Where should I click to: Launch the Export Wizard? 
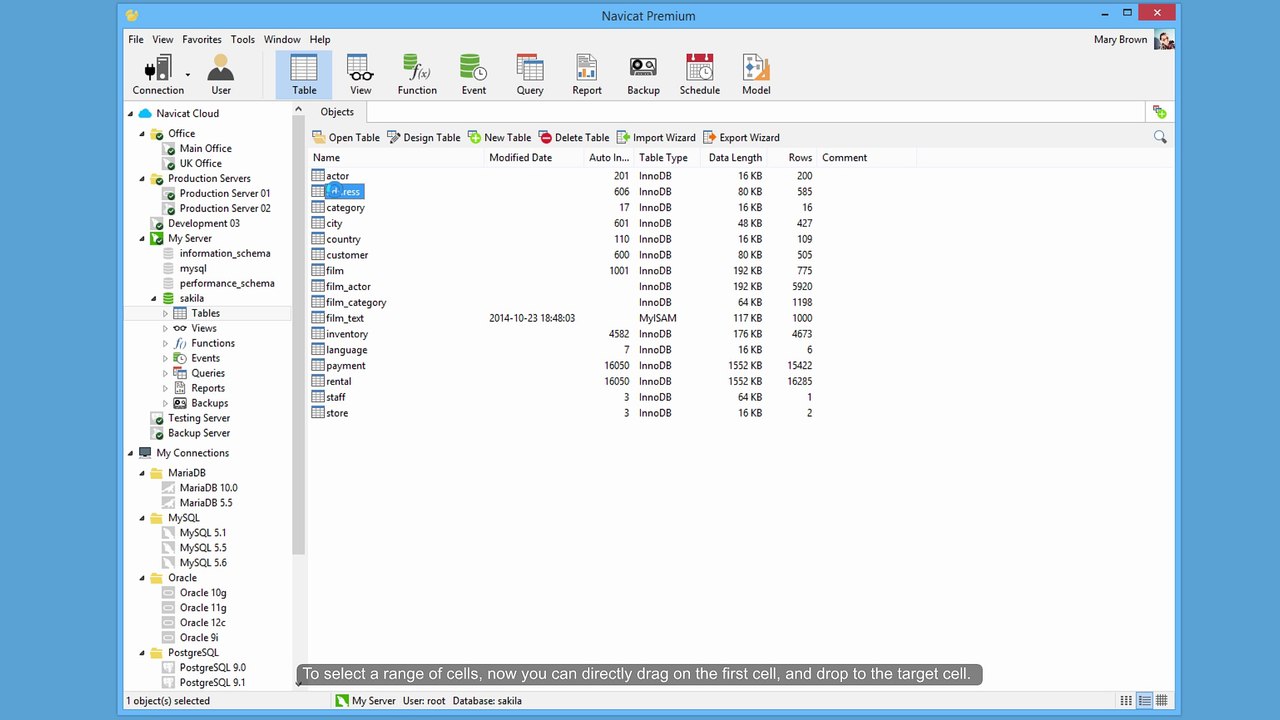(741, 138)
